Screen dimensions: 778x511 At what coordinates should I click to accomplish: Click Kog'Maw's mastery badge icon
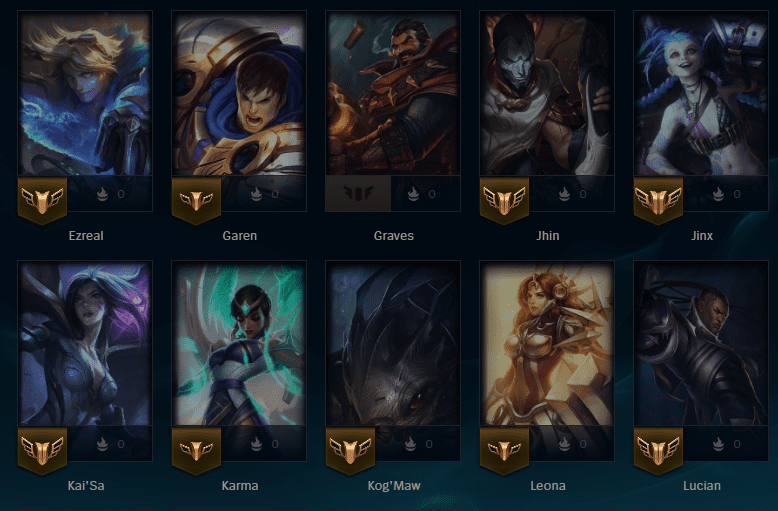350,449
